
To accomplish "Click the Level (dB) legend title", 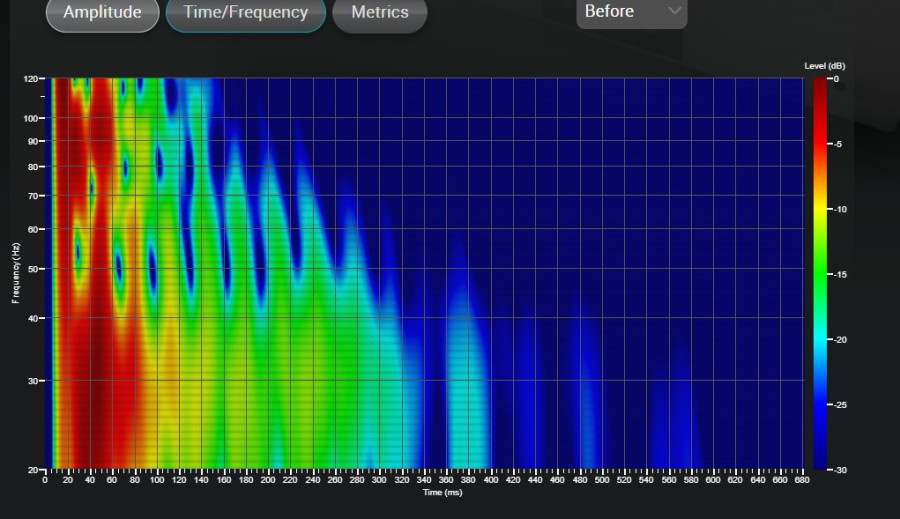I will tap(824, 66).
